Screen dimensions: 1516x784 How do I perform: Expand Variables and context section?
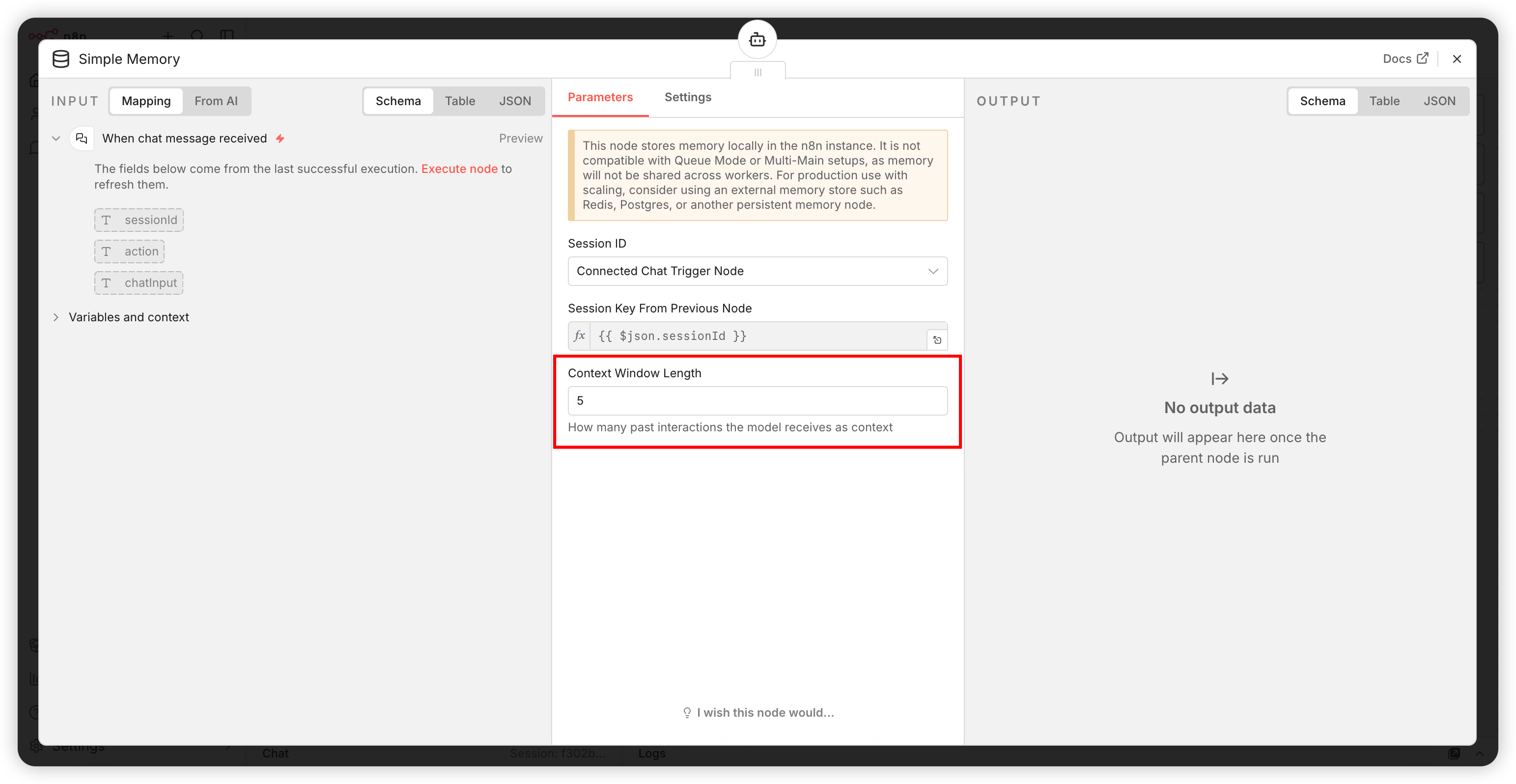[x=56, y=317]
